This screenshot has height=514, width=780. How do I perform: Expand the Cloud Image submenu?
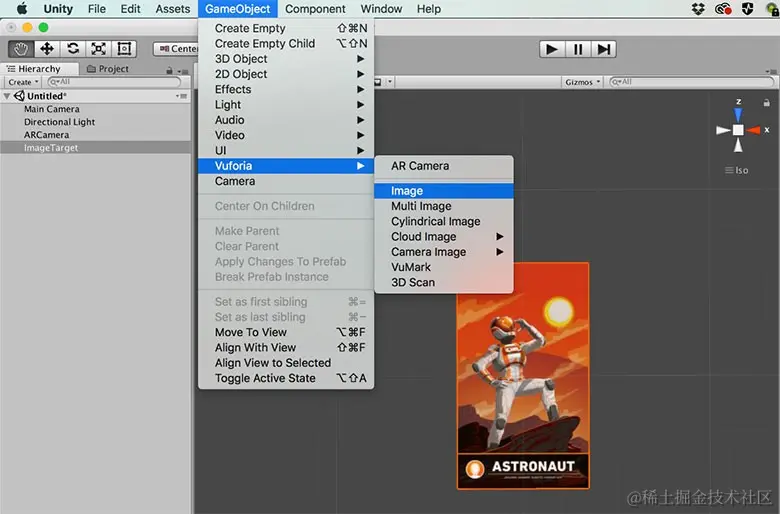click(444, 236)
